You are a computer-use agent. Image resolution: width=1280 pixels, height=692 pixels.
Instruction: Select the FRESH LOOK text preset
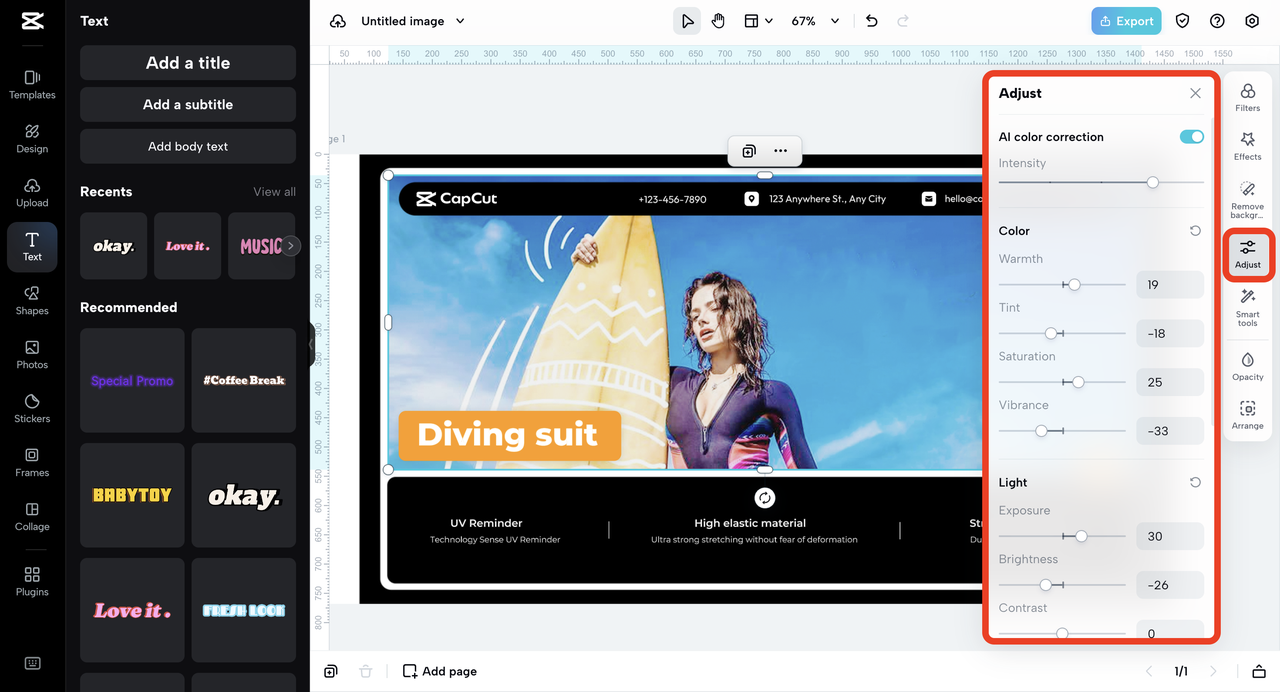tap(244, 610)
